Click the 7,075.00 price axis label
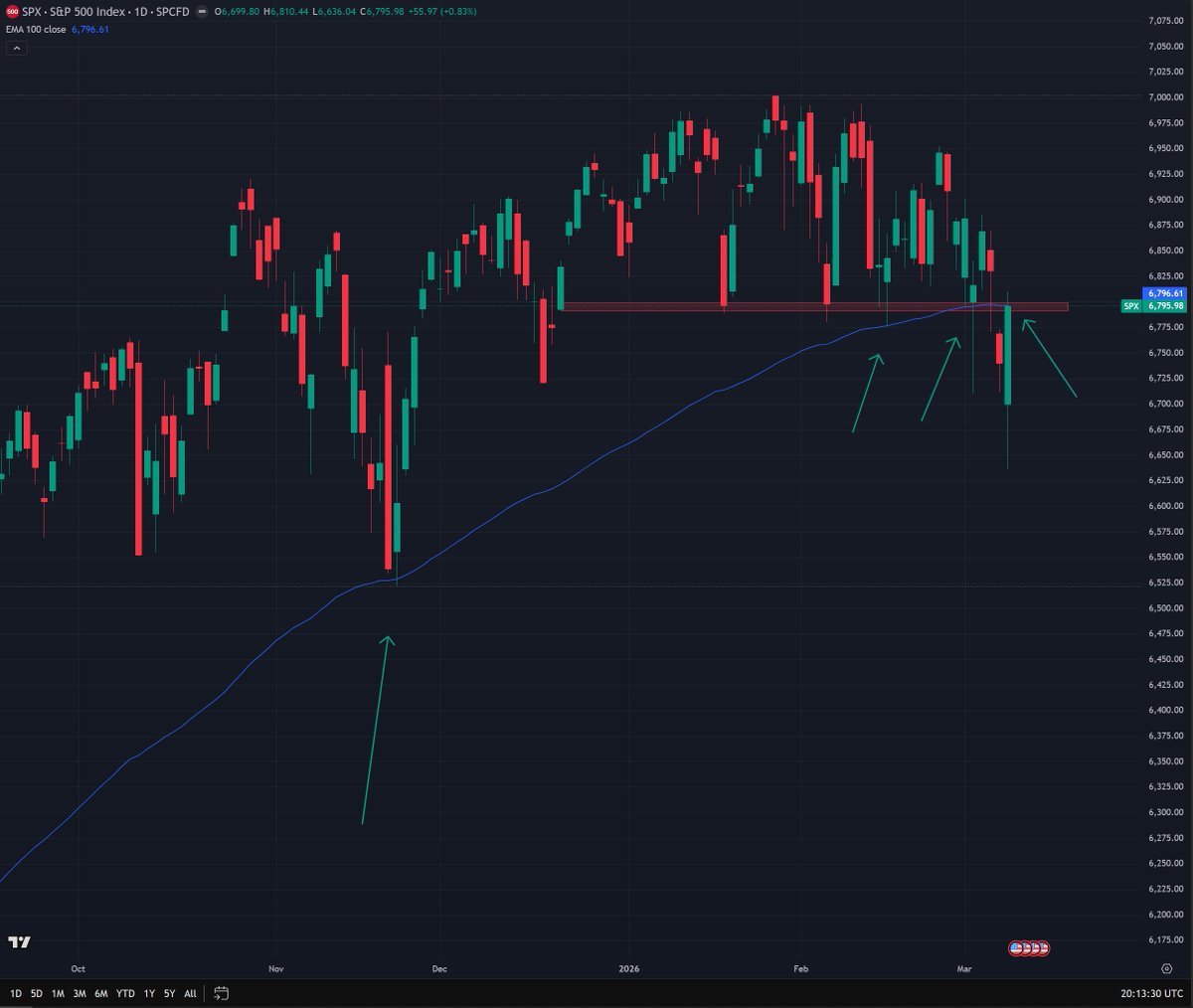This screenshot has height=1008, width=1193. tap(1165, 21)
